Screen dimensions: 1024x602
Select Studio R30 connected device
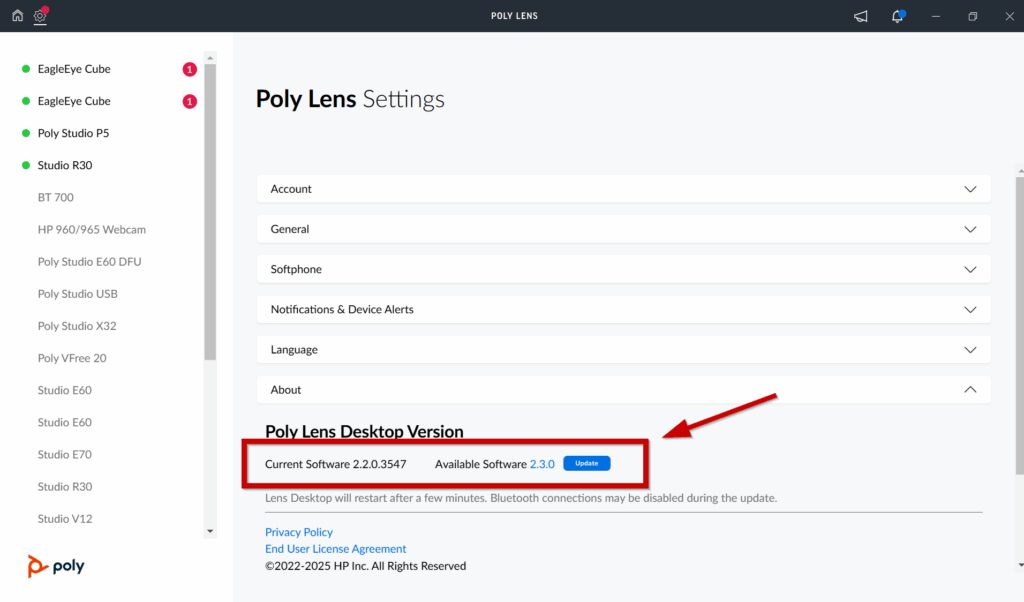click(x=65, y=165)
